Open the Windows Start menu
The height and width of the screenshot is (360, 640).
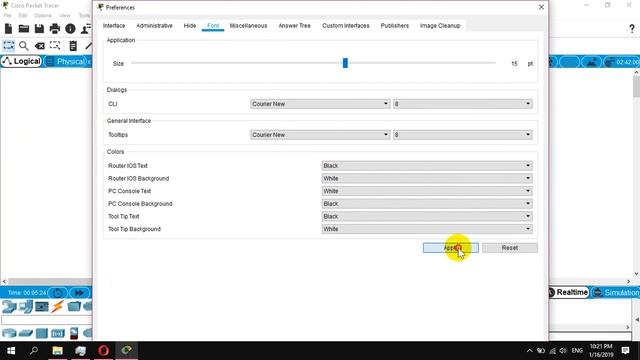pos(11,351)
